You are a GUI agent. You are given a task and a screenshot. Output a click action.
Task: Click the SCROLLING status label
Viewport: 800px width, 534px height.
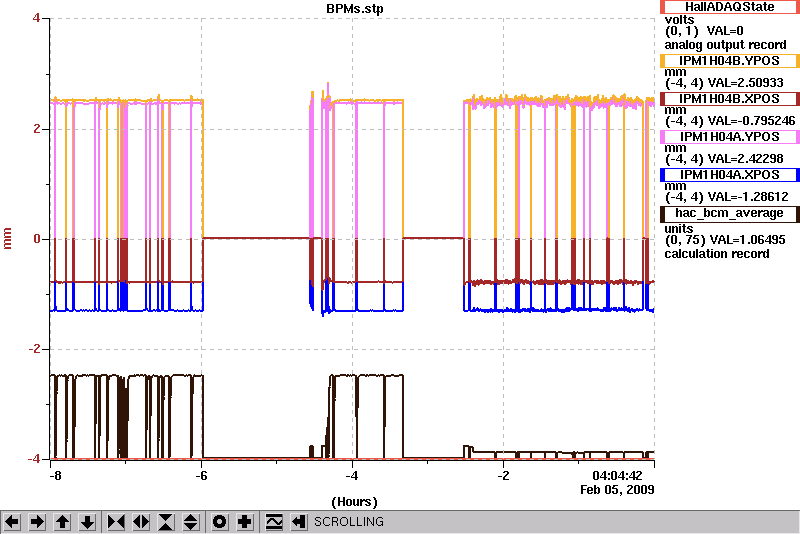[348, 522]
